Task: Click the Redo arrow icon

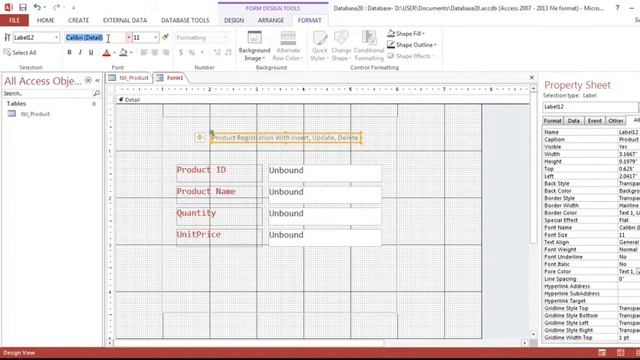Action: [56, 7]
